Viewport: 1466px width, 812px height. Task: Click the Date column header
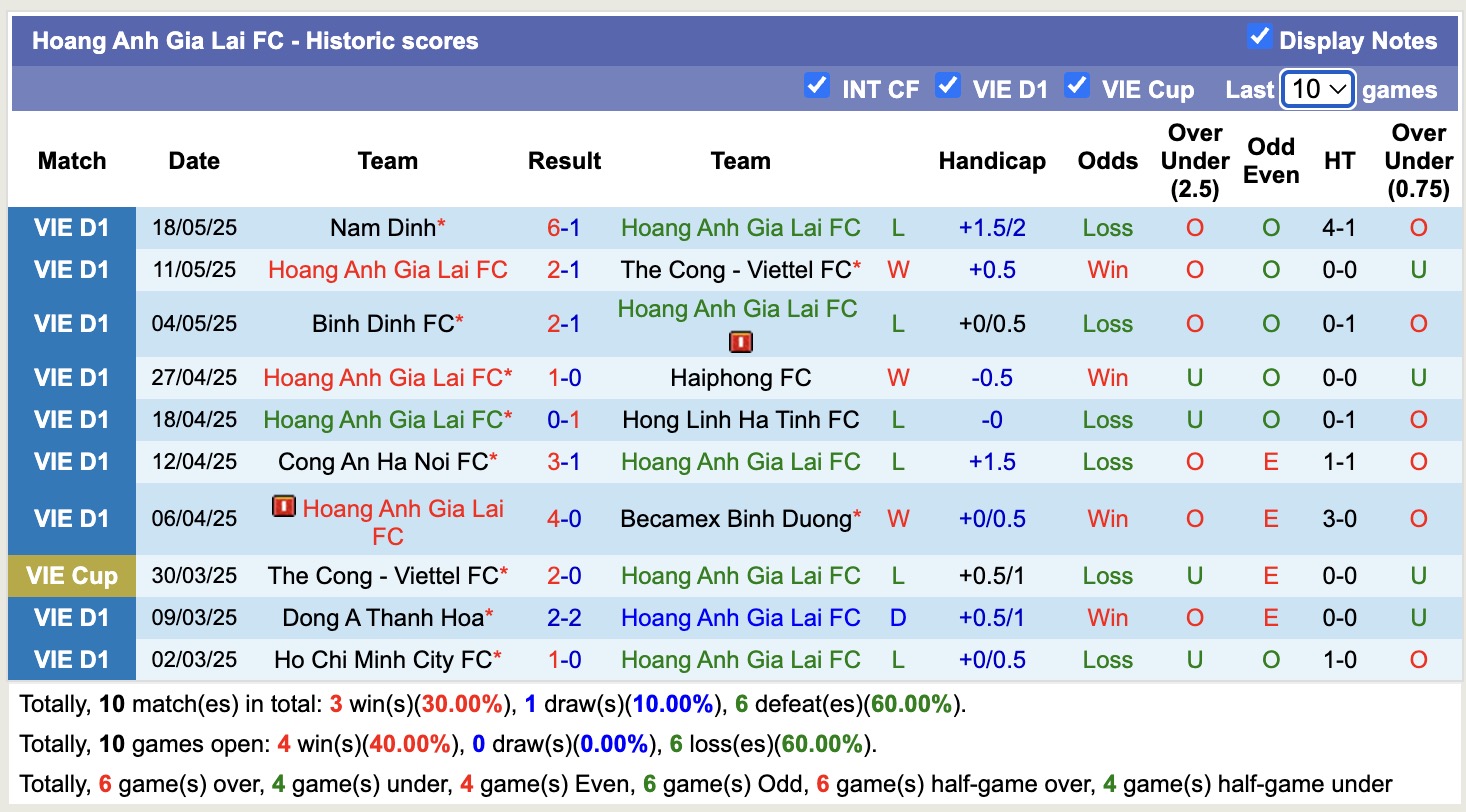coord(193,160)
